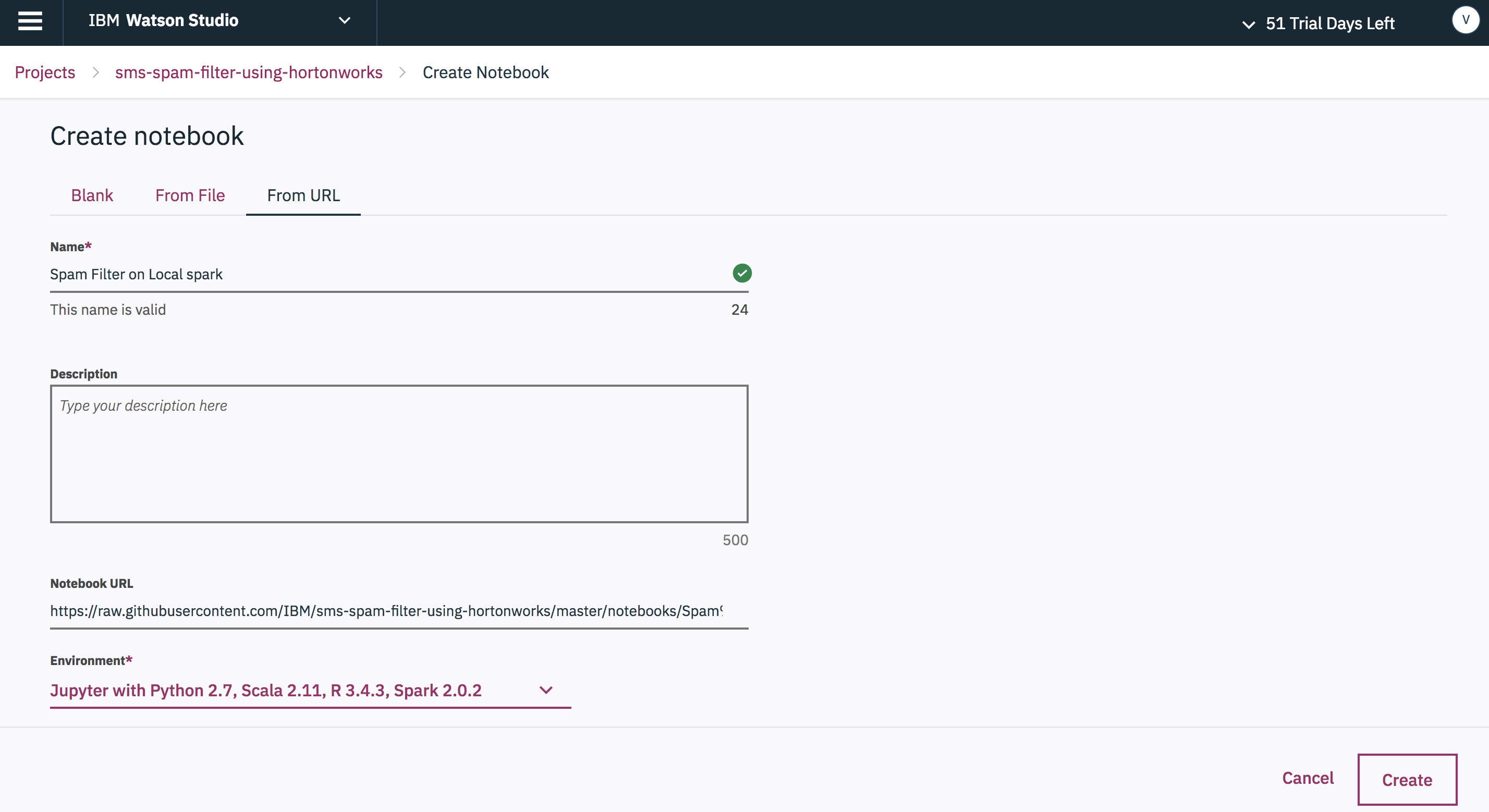Click the Notebook URL input field
The width and height of the screenshot is (1489, 812).
click(386, 611)
